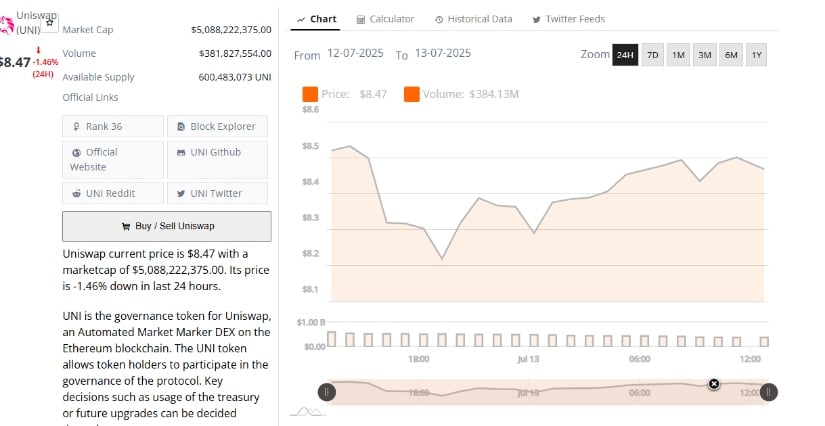Switch zoom to 1Y
The height and width of the screenshot is (426, 825).
[757, 54]
